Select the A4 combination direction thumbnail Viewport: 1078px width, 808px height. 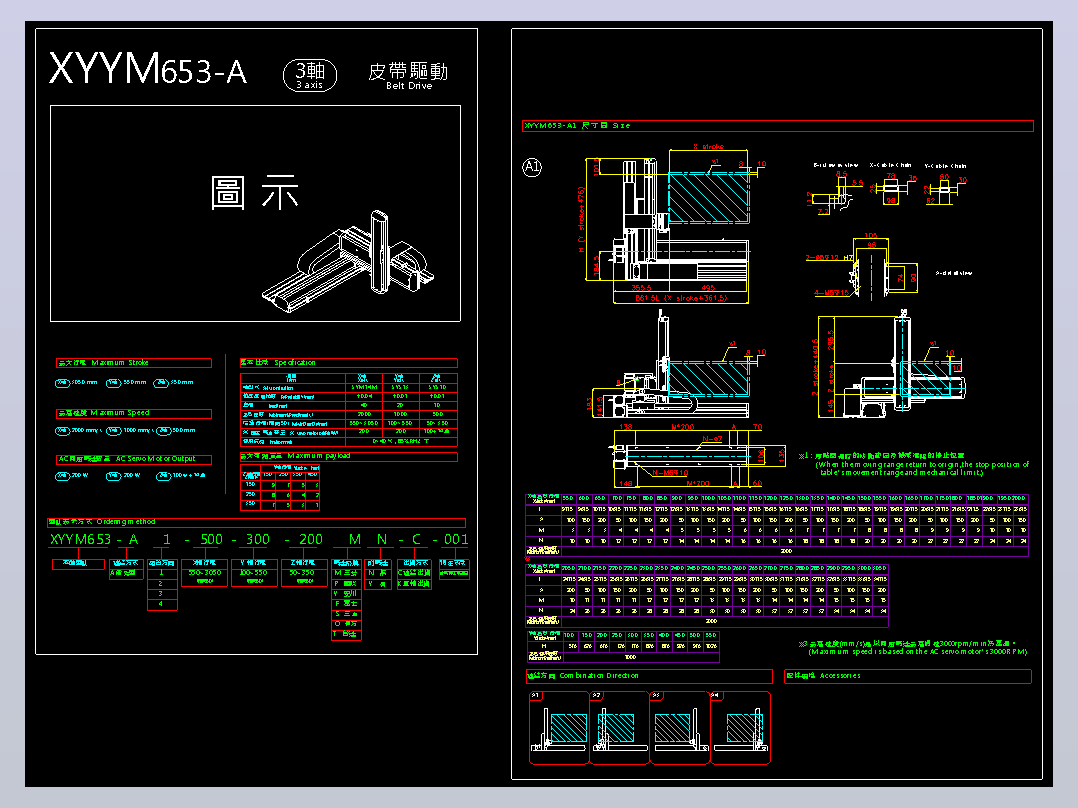point(740,728)
